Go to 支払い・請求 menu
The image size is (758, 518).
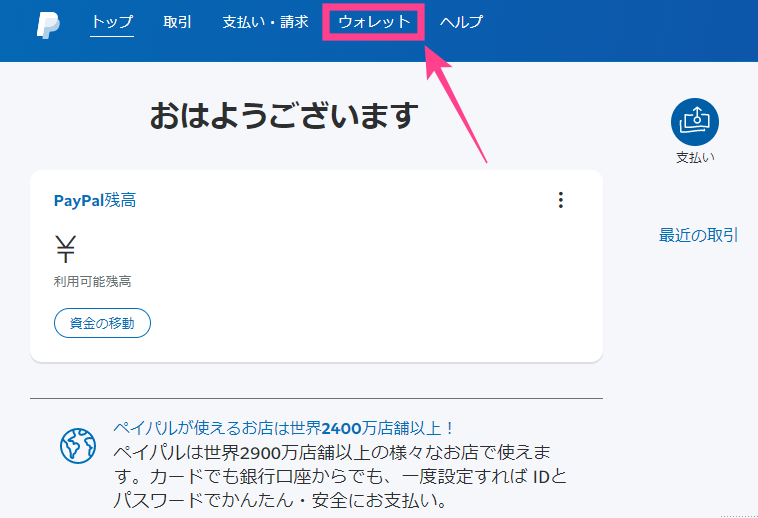[x=265, y=22]
